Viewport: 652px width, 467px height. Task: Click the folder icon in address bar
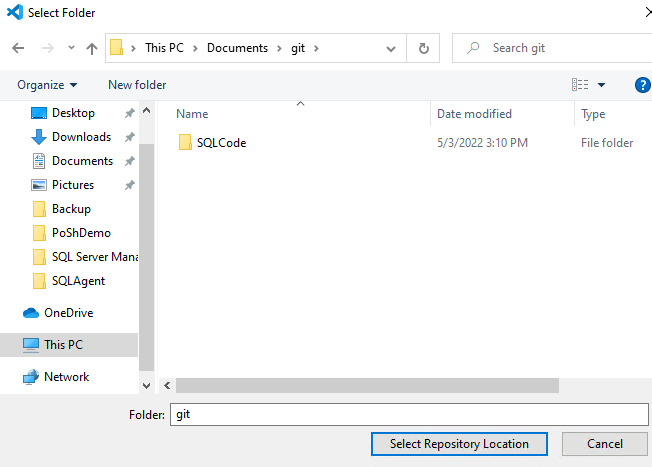pyautogui.click(x=116, y=48)
